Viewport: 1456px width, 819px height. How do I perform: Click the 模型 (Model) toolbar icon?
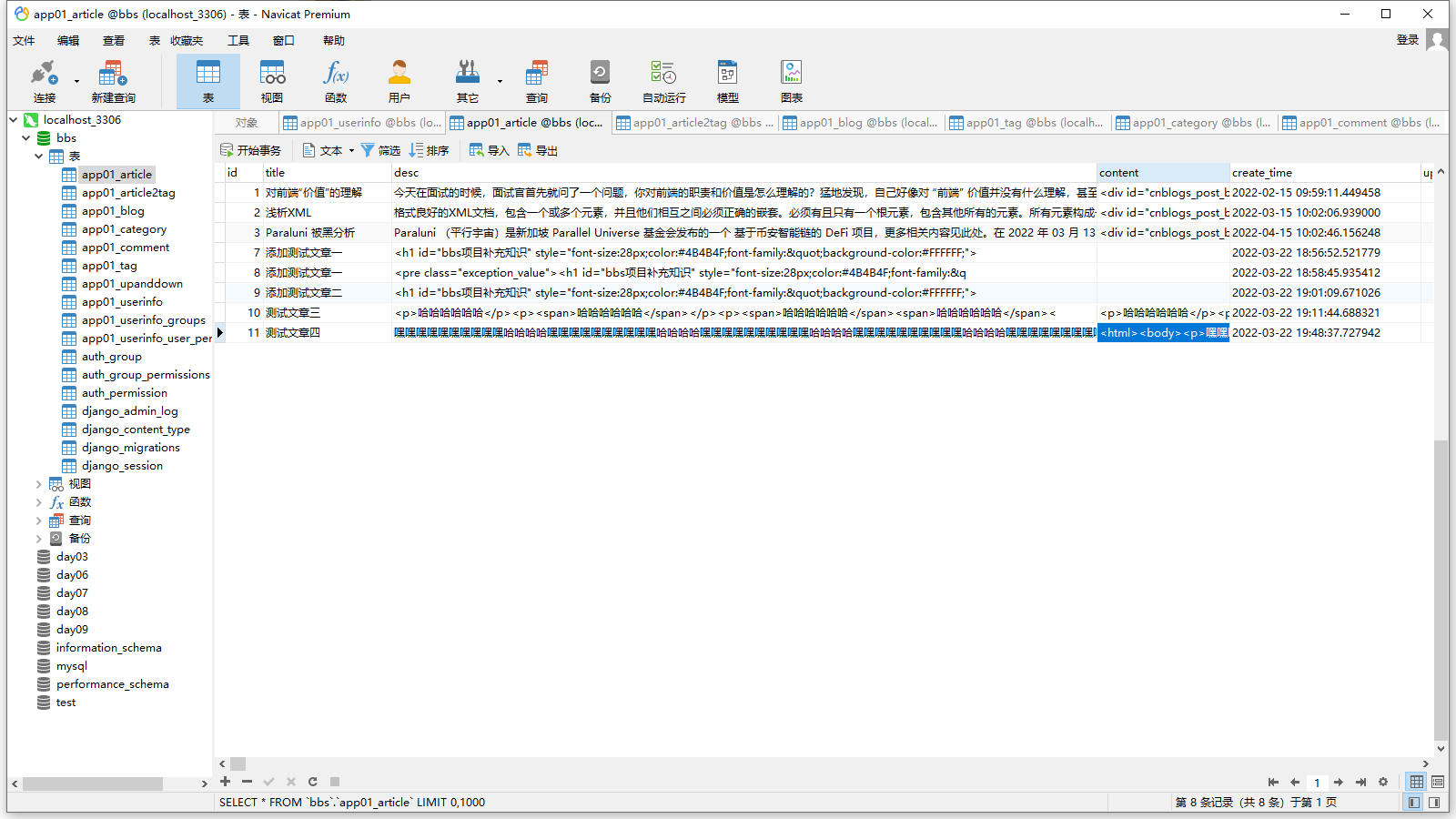tap(728, 81)
